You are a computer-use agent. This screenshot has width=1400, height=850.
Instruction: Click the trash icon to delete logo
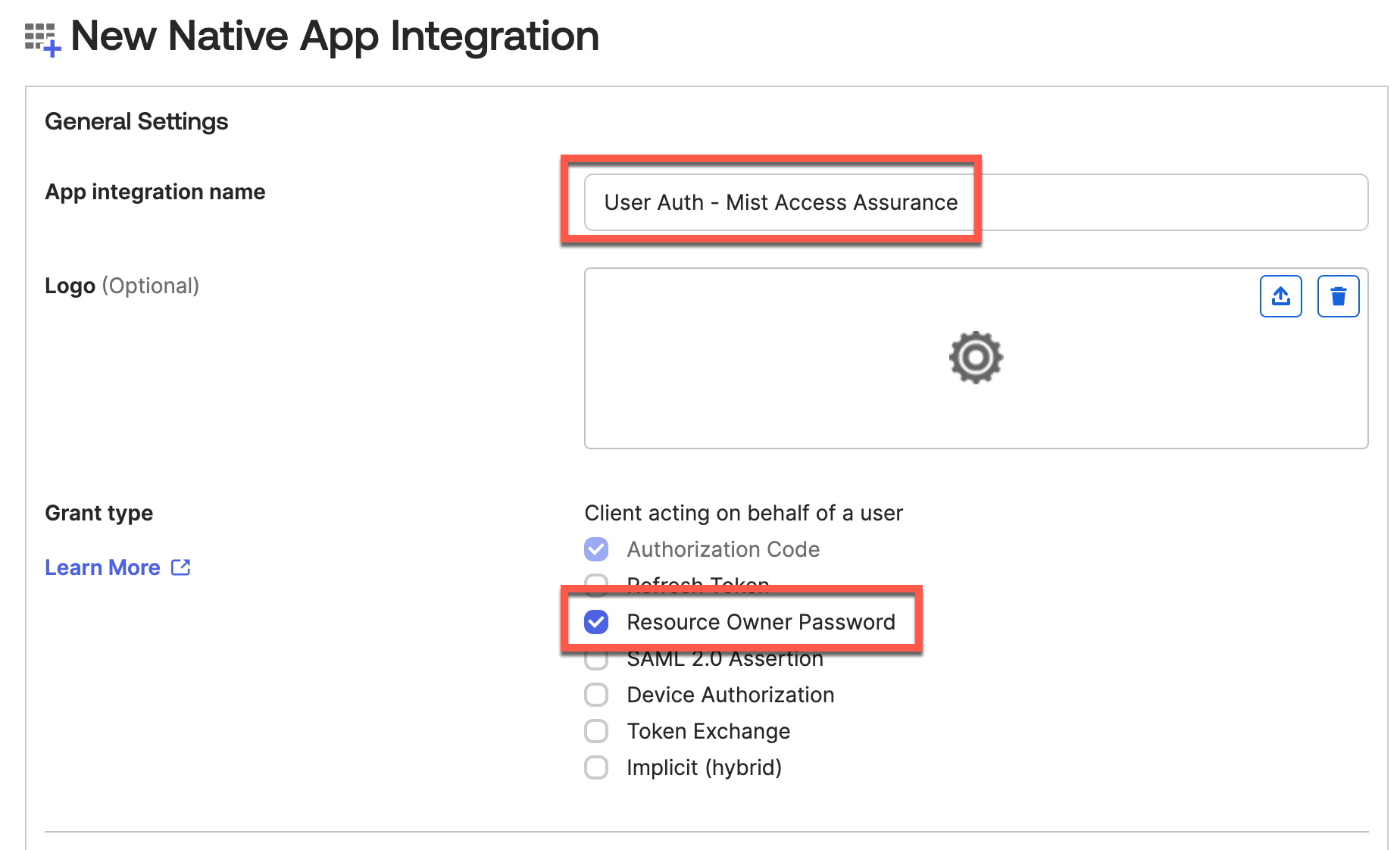click(x=1338, y=296)
